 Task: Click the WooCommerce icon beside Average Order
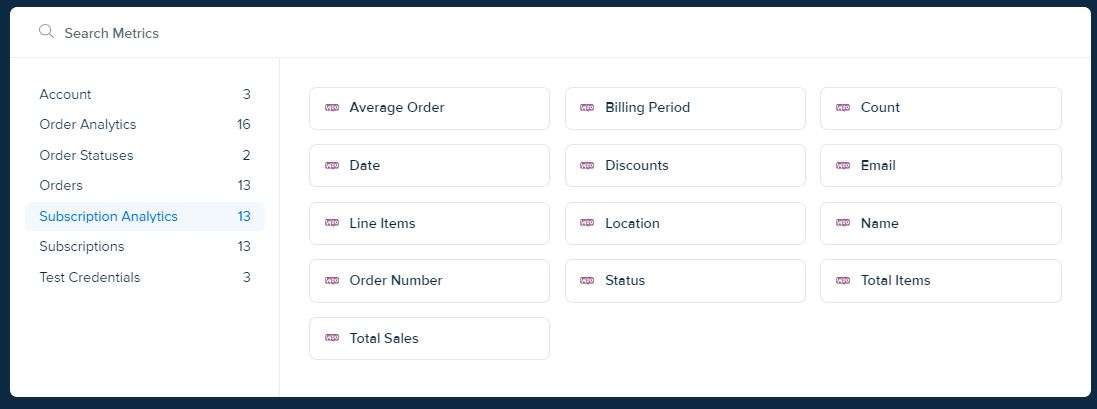(332, 108)
